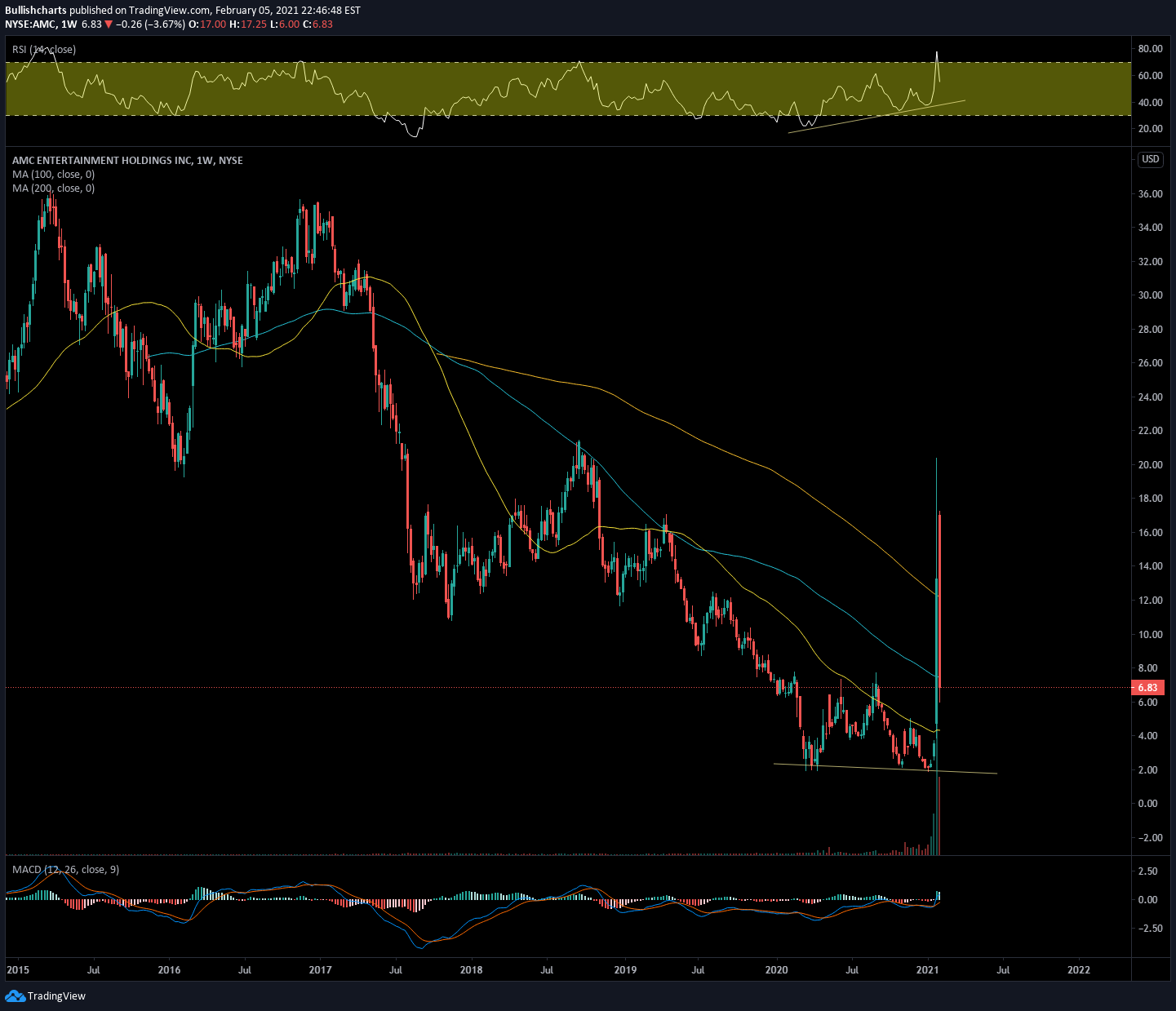
Task: Click the TradingView cloud logo icon
Action: pyautogui.click(x=15, y=995)
